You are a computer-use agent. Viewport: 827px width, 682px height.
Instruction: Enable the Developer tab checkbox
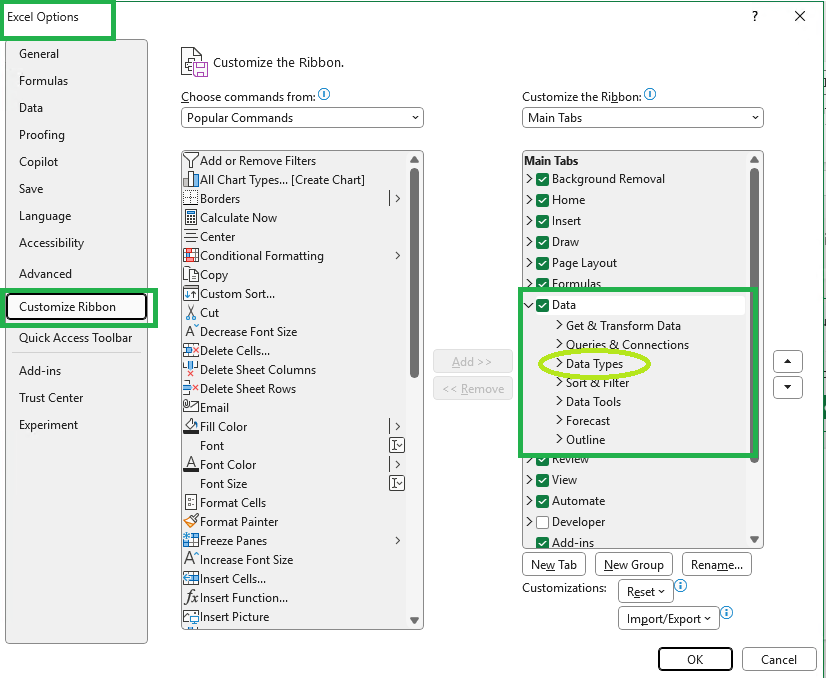coord(542,522)
